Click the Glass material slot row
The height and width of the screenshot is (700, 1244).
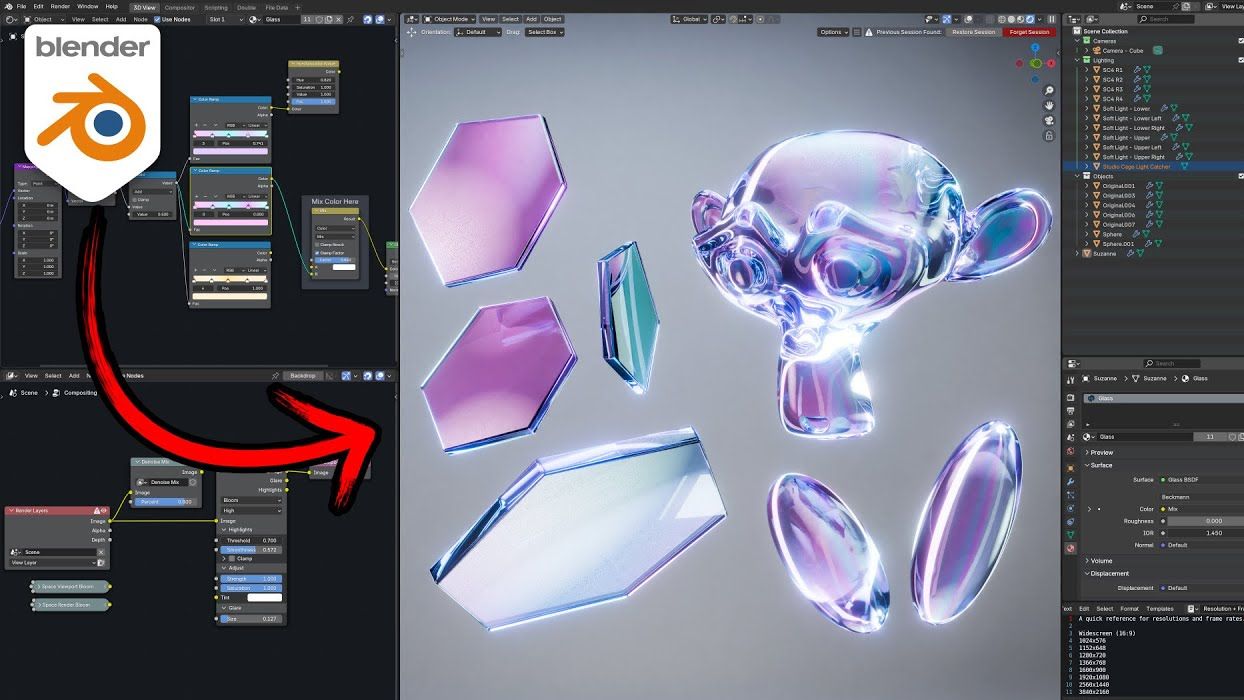pyautogui.click(x=1162, y=398)
